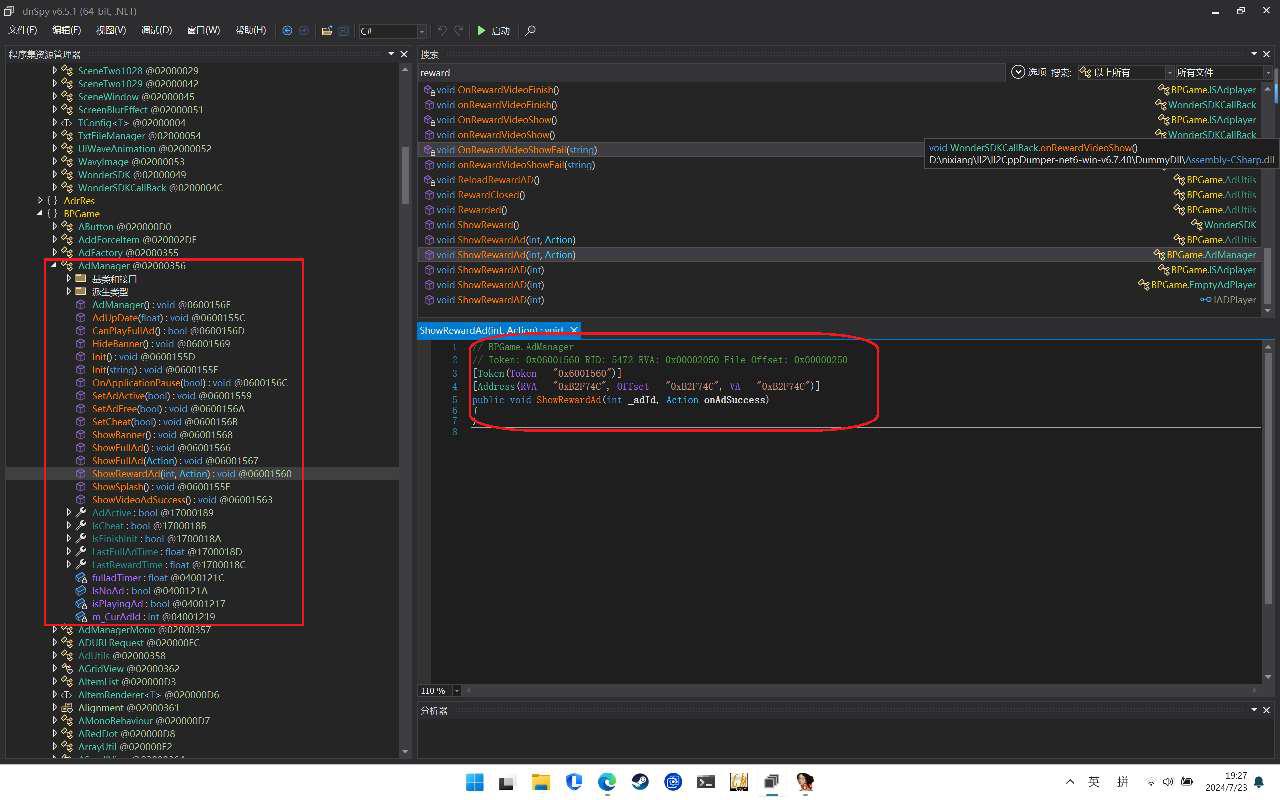Click the green Start debugging arrow
The height and width of the screenshot is (800, 1280).
click(481, 31)
